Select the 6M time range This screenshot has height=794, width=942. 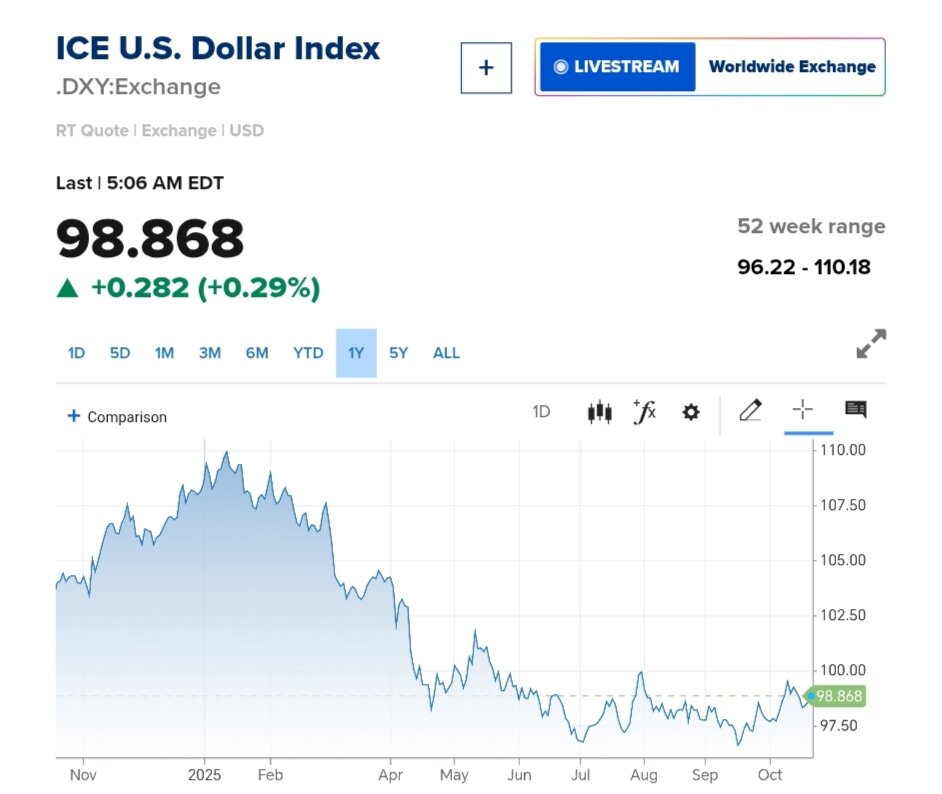[257, 353]
